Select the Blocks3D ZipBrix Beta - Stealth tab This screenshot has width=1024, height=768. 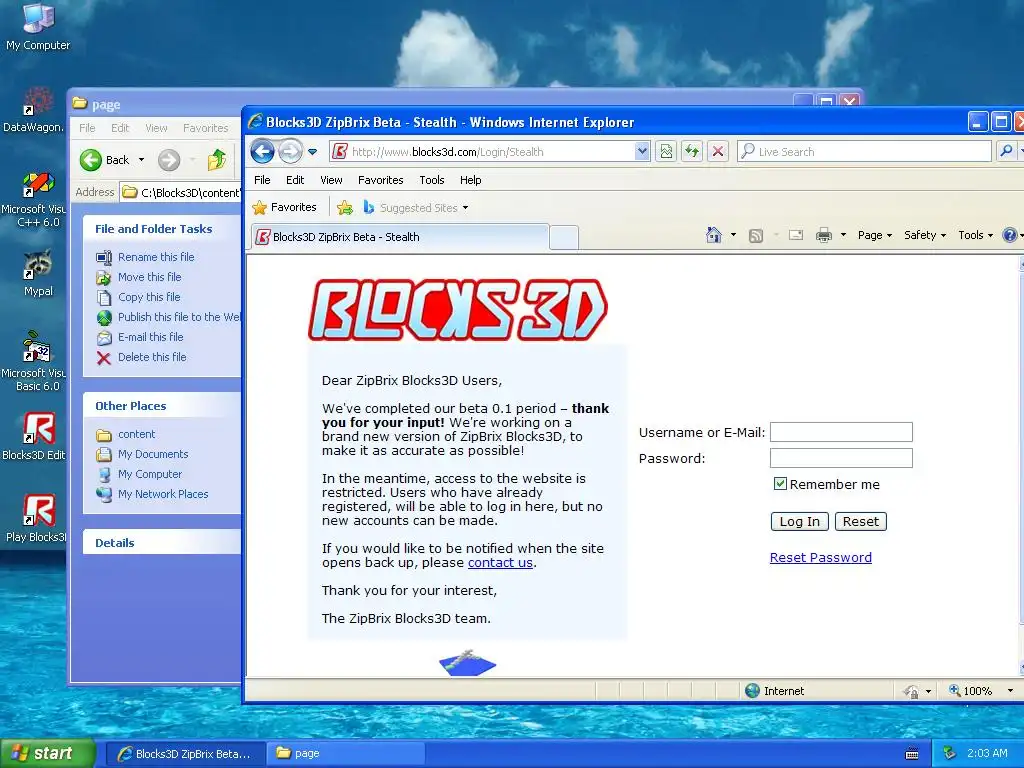pos(400,237)
